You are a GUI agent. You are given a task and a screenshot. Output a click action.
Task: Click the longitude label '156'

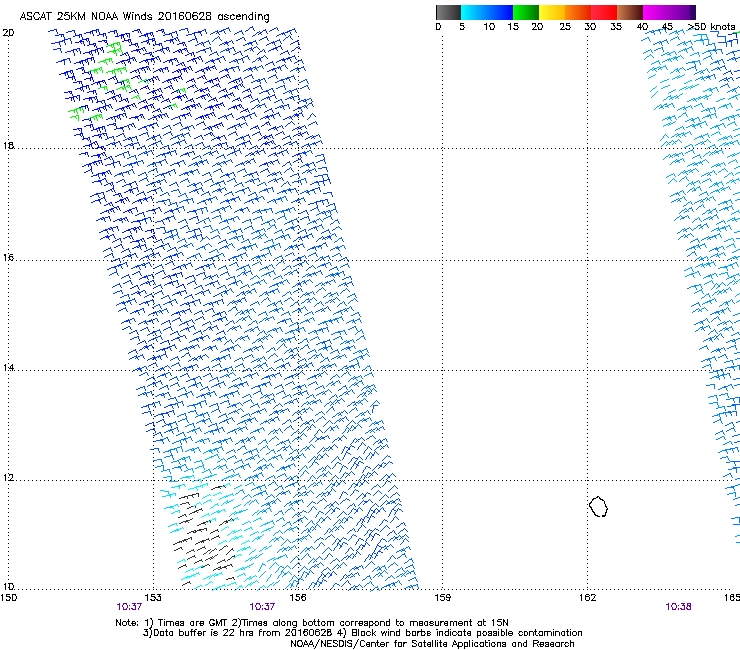click(x=298, y=598)
